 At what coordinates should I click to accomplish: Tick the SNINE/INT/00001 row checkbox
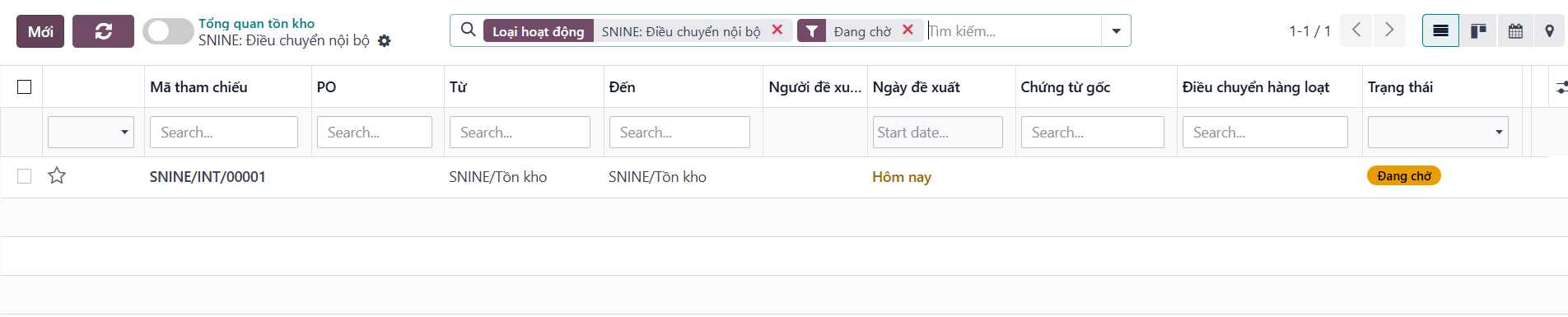(x=25, y=176)
